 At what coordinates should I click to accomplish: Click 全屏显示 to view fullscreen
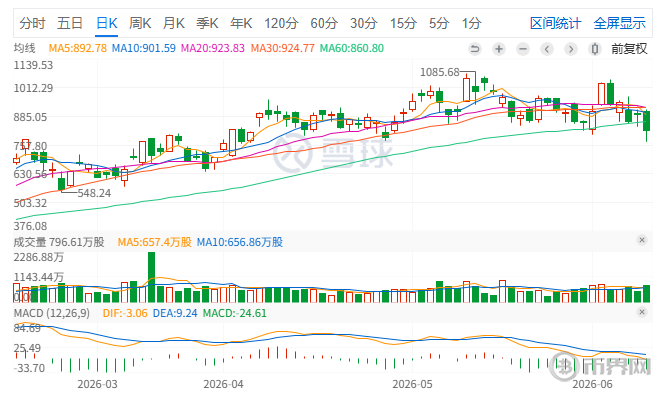click(620, 23)
